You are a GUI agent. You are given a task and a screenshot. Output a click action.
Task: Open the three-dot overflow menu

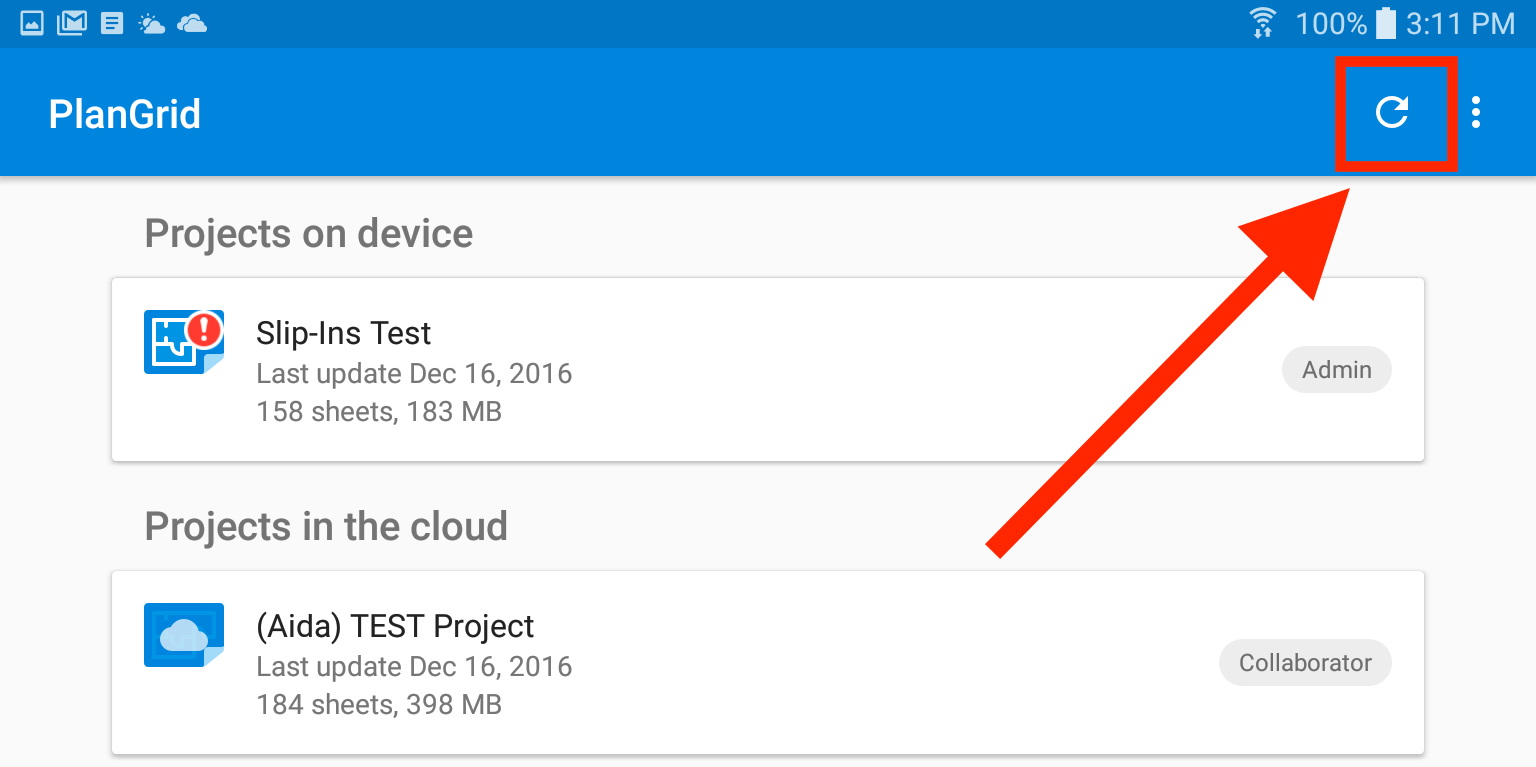click(x=1476, y=112)
